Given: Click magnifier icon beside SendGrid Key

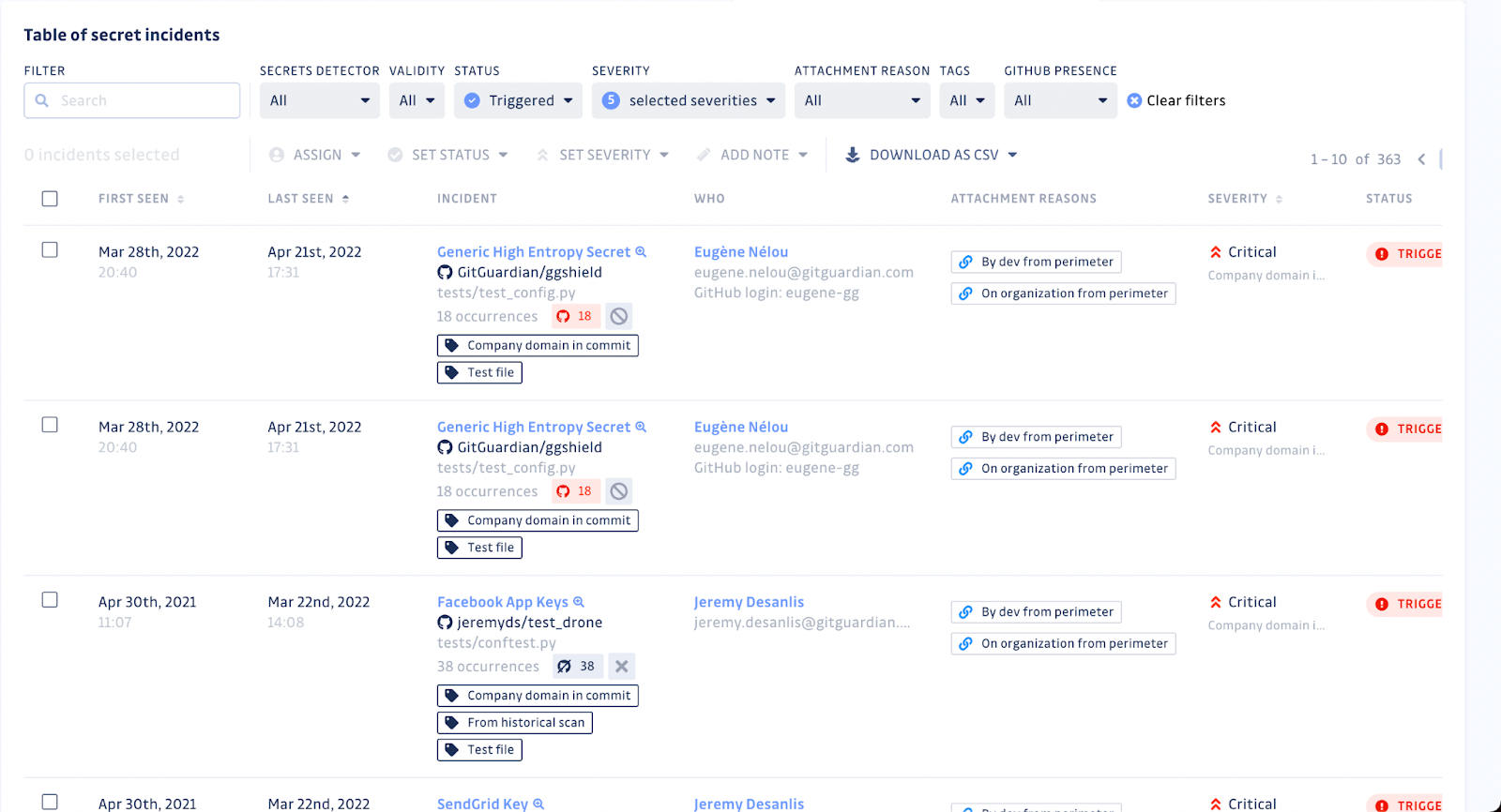Looking at the screenshot, I should click(538, 804).
